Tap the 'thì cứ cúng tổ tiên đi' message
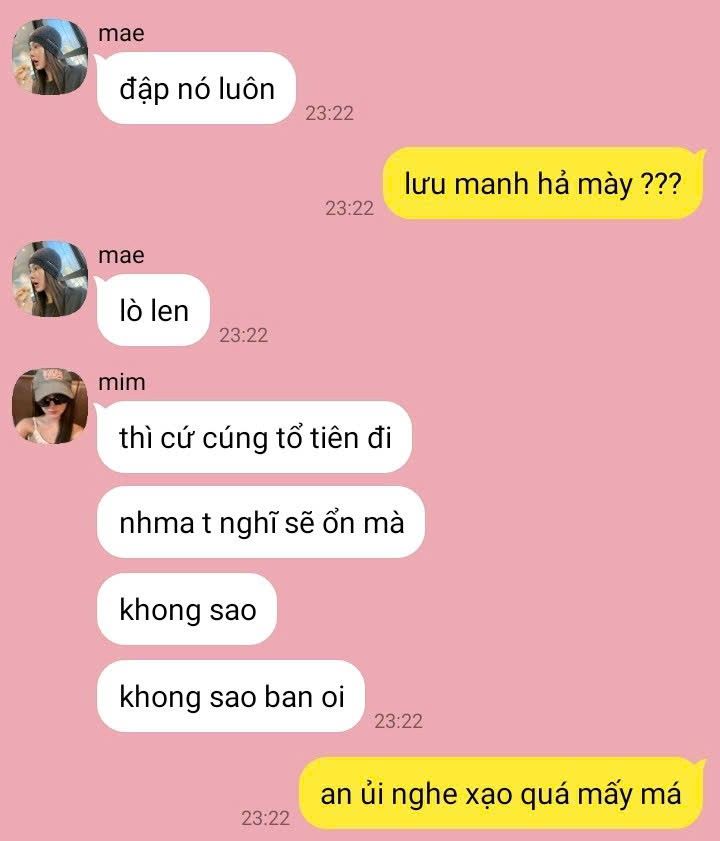Screen dimensions: 720x841 (254, 437)
